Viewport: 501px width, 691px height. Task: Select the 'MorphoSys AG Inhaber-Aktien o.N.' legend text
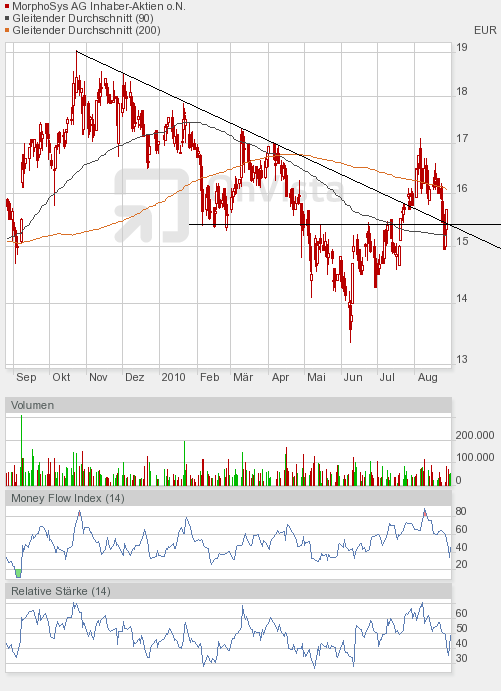[99, 7]
